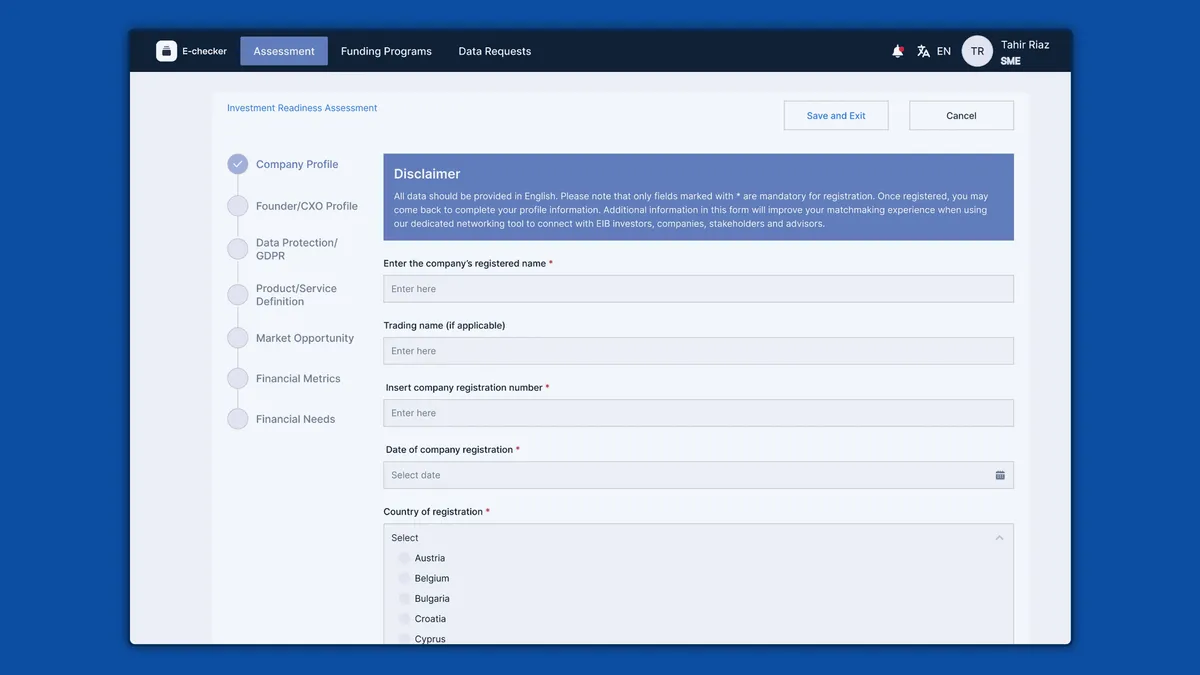Viewport: 1200px width, 675px height.
Task: Open the calendar icon in date field
Action: coord(1000,475)
